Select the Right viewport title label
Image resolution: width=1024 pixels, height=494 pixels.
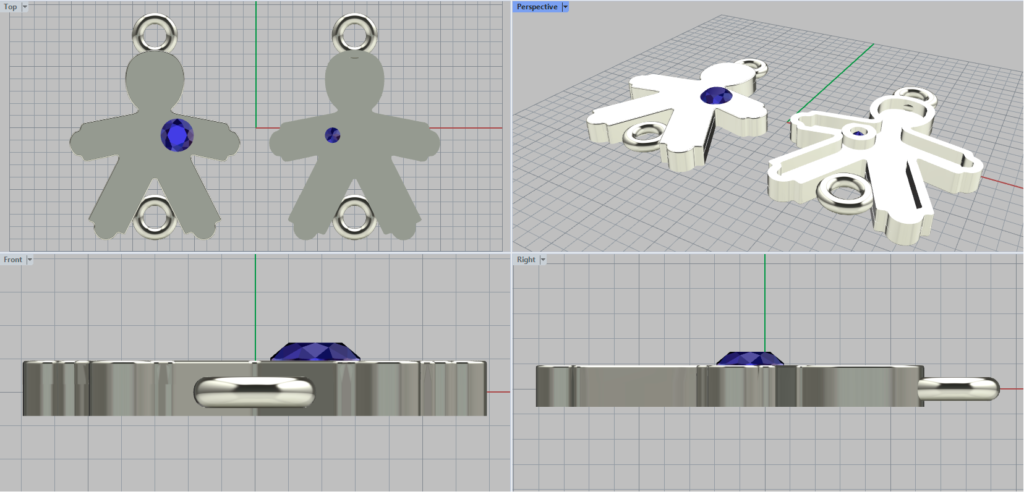coord(525,260)
